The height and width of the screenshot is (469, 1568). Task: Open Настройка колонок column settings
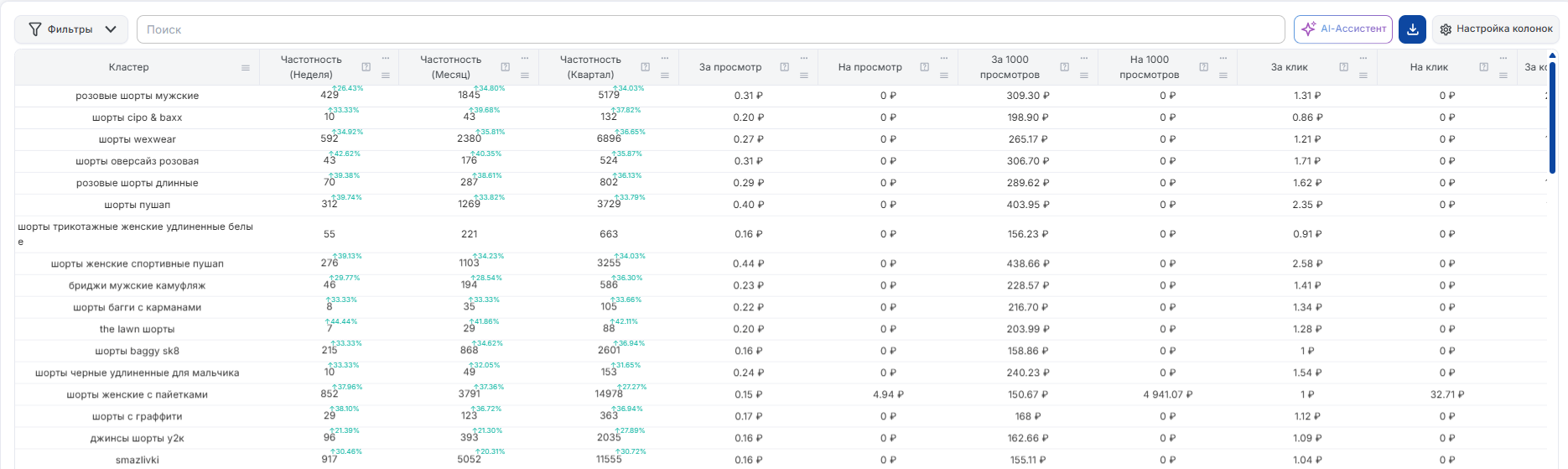tap(1496, 29)
